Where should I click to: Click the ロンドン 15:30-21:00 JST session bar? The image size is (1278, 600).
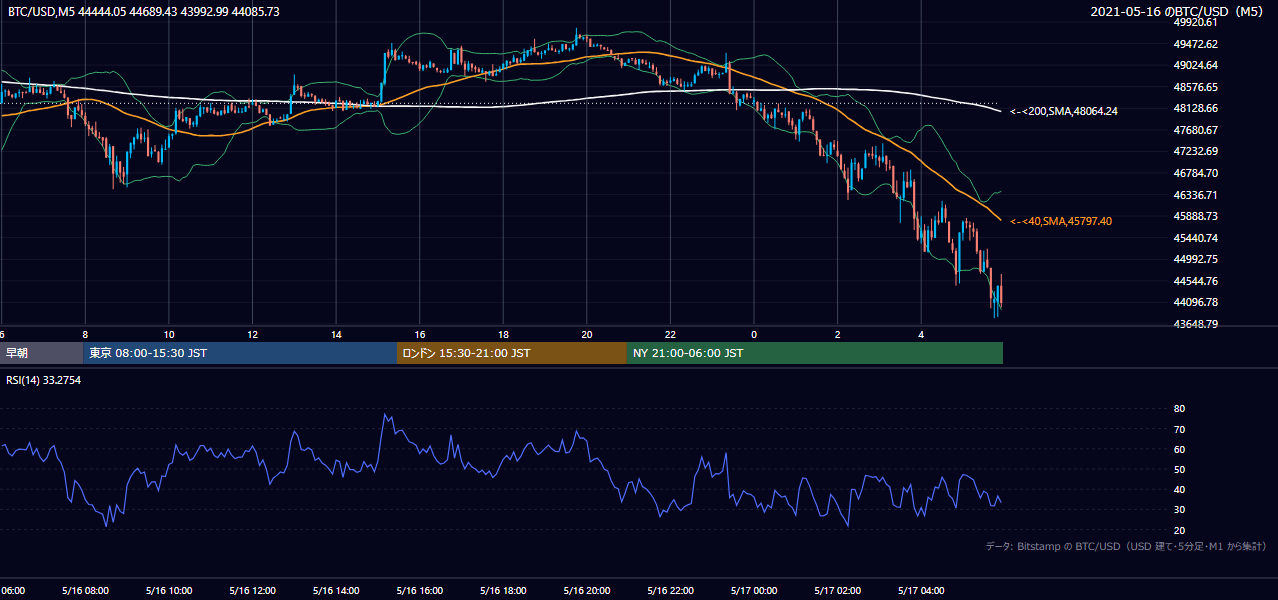512,353
